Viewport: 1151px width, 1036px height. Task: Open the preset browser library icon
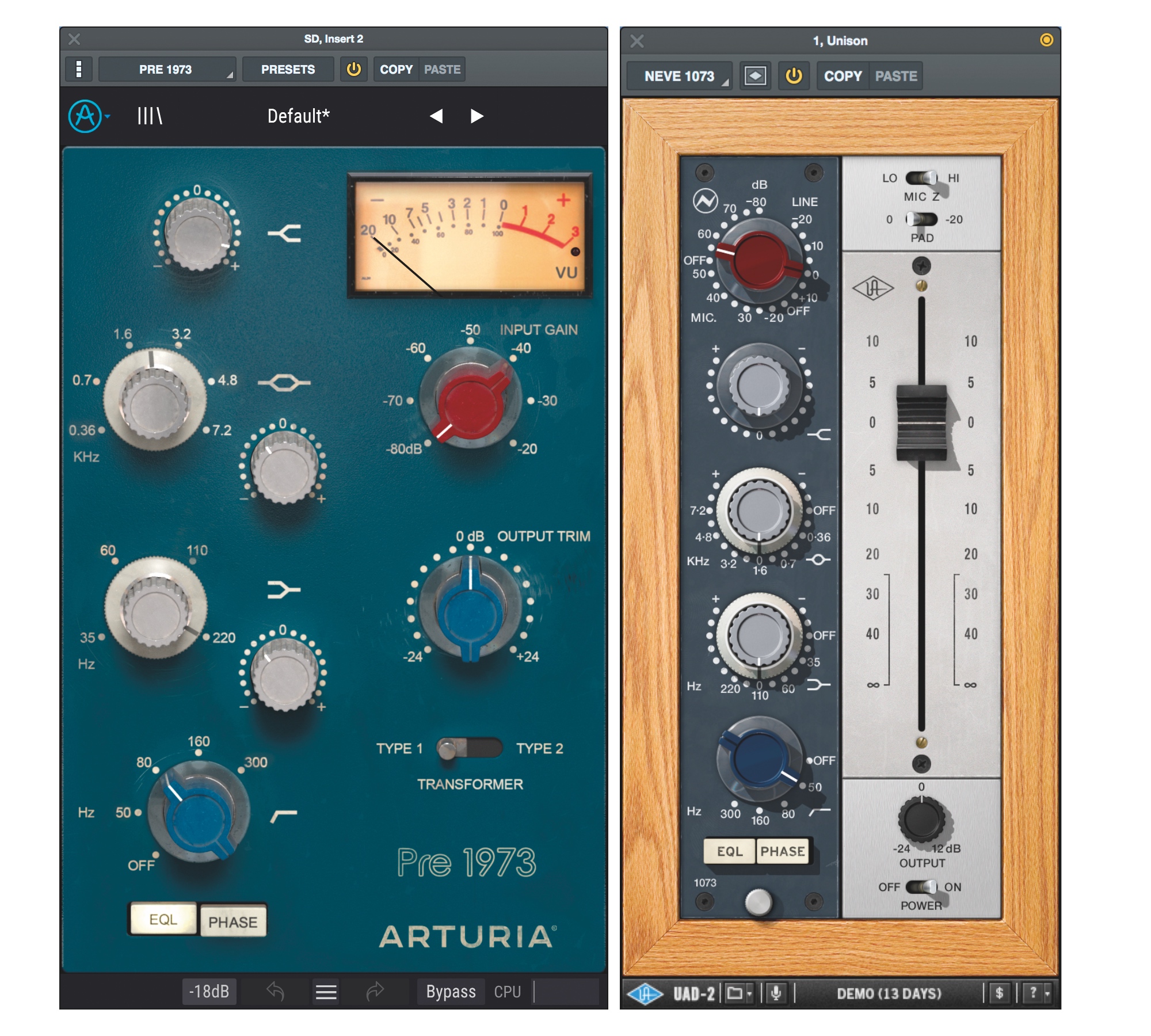[x=150, y=116]
